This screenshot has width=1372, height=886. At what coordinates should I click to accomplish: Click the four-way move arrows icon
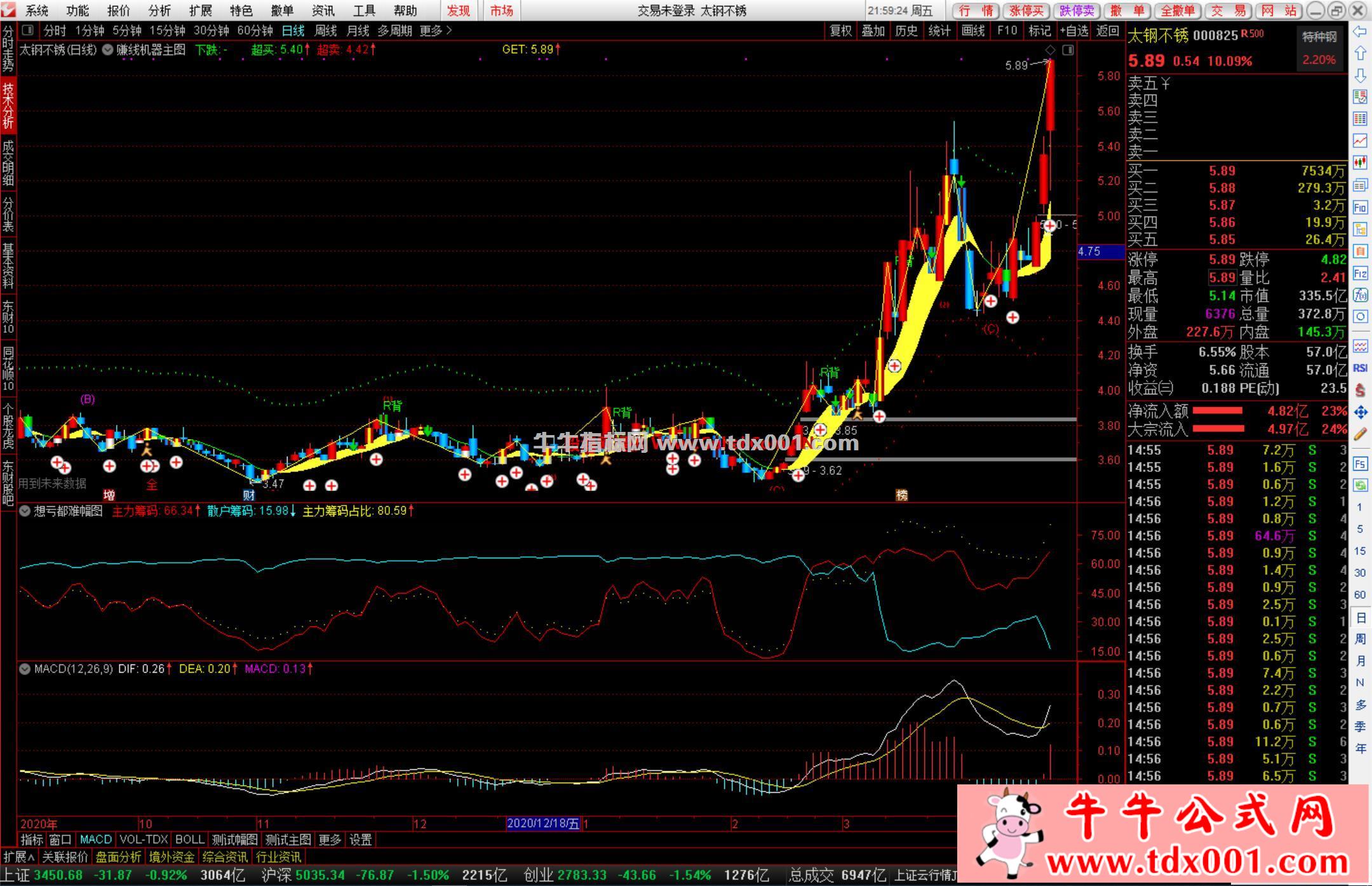1360,413
